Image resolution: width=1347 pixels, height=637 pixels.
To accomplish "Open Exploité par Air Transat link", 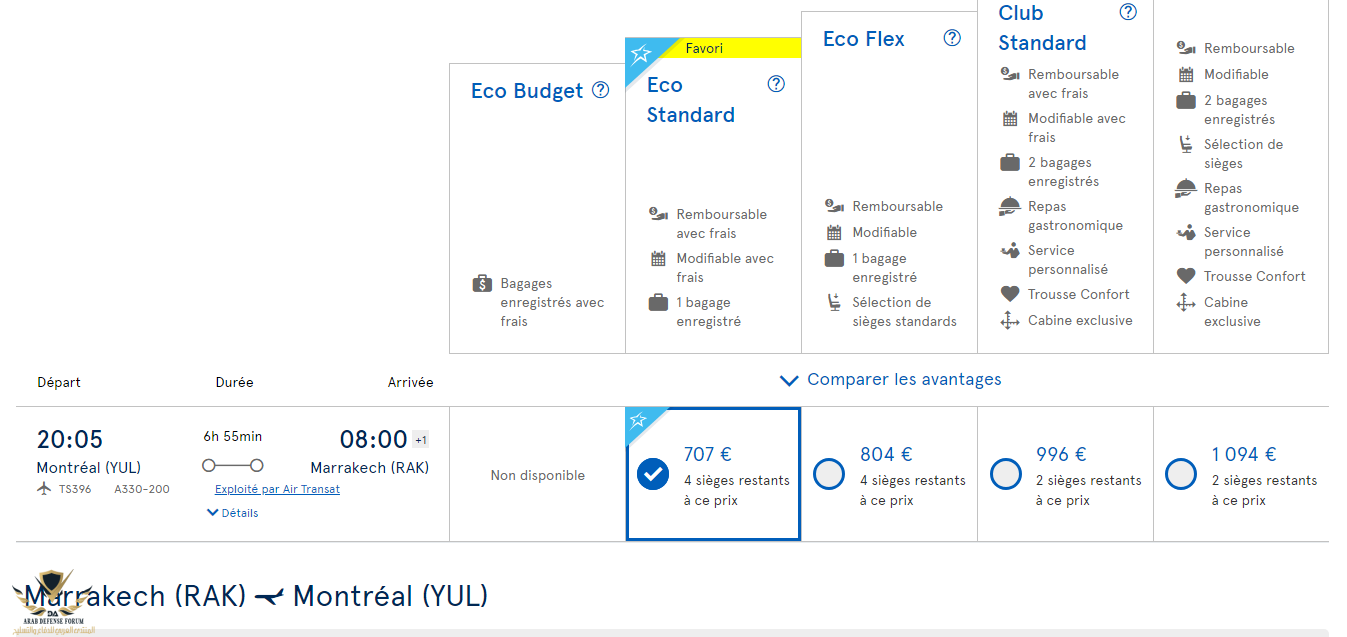I will tap(277, 489).
